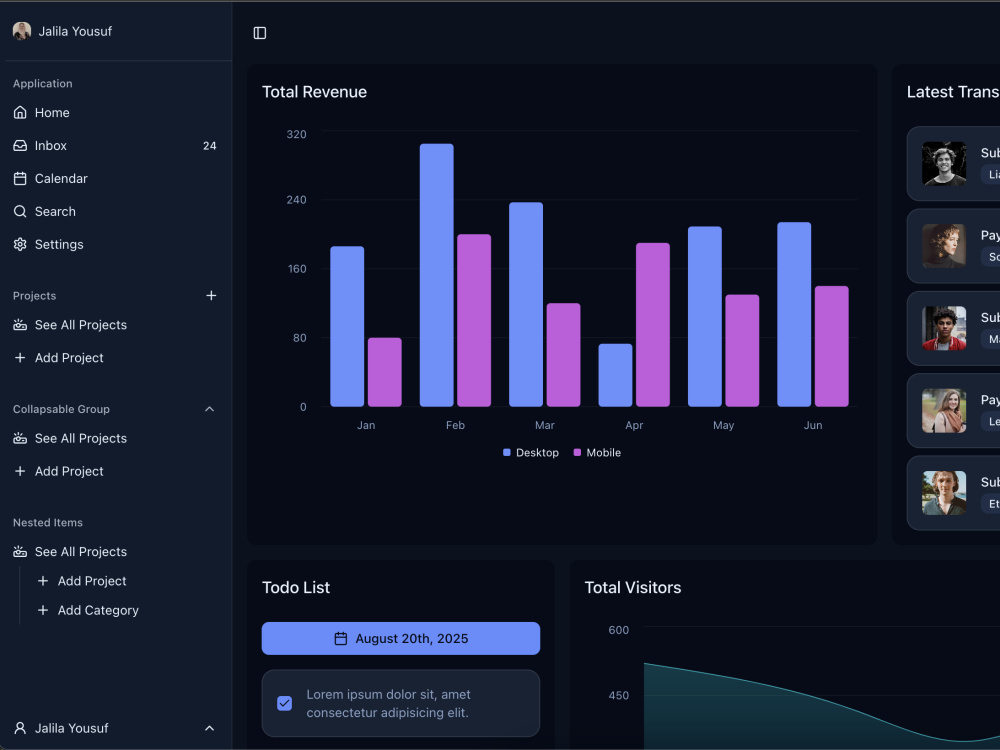Click the Nested Items section label

[x=48, y=522]
